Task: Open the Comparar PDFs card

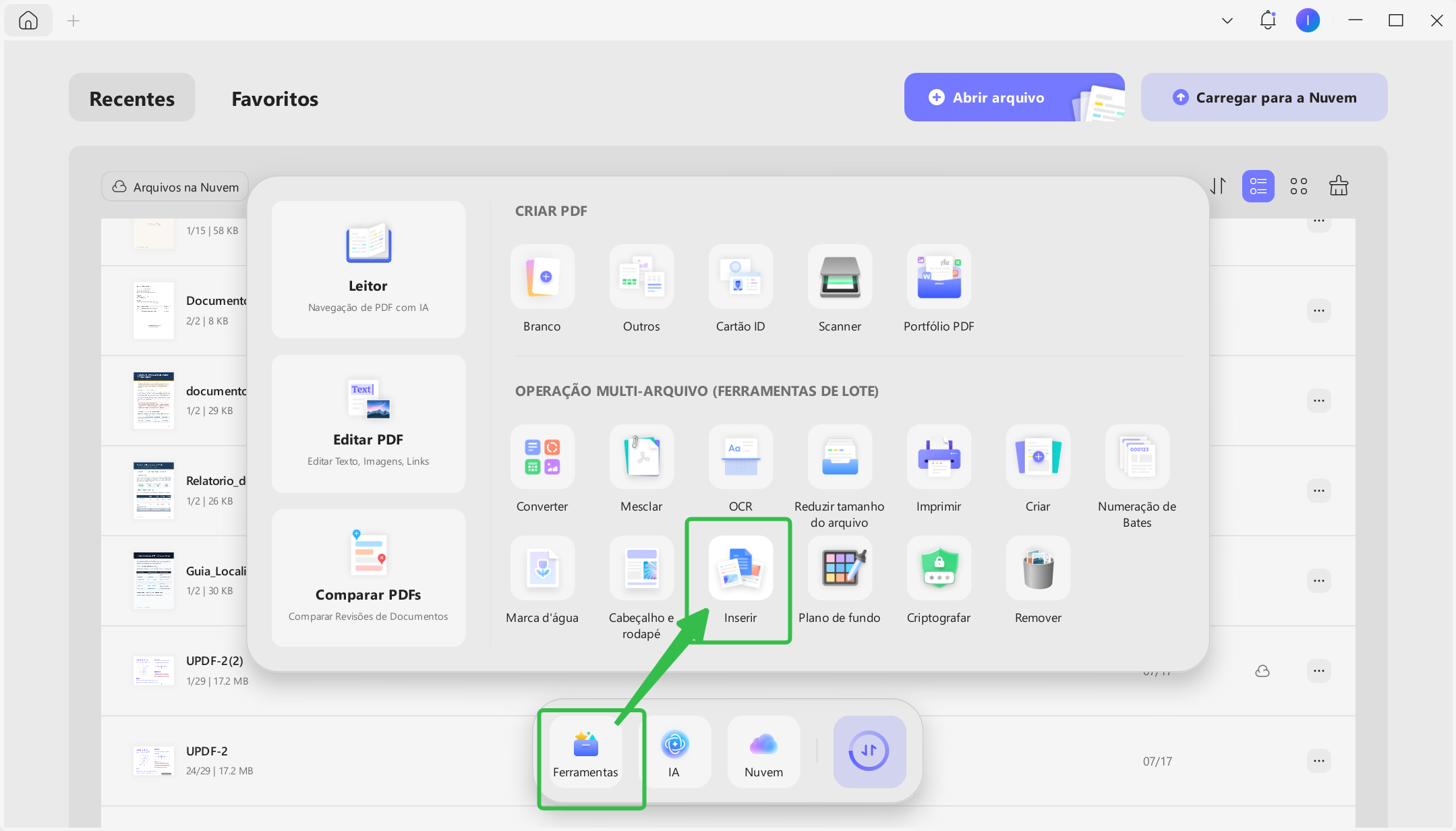Action: pos(368,578)
